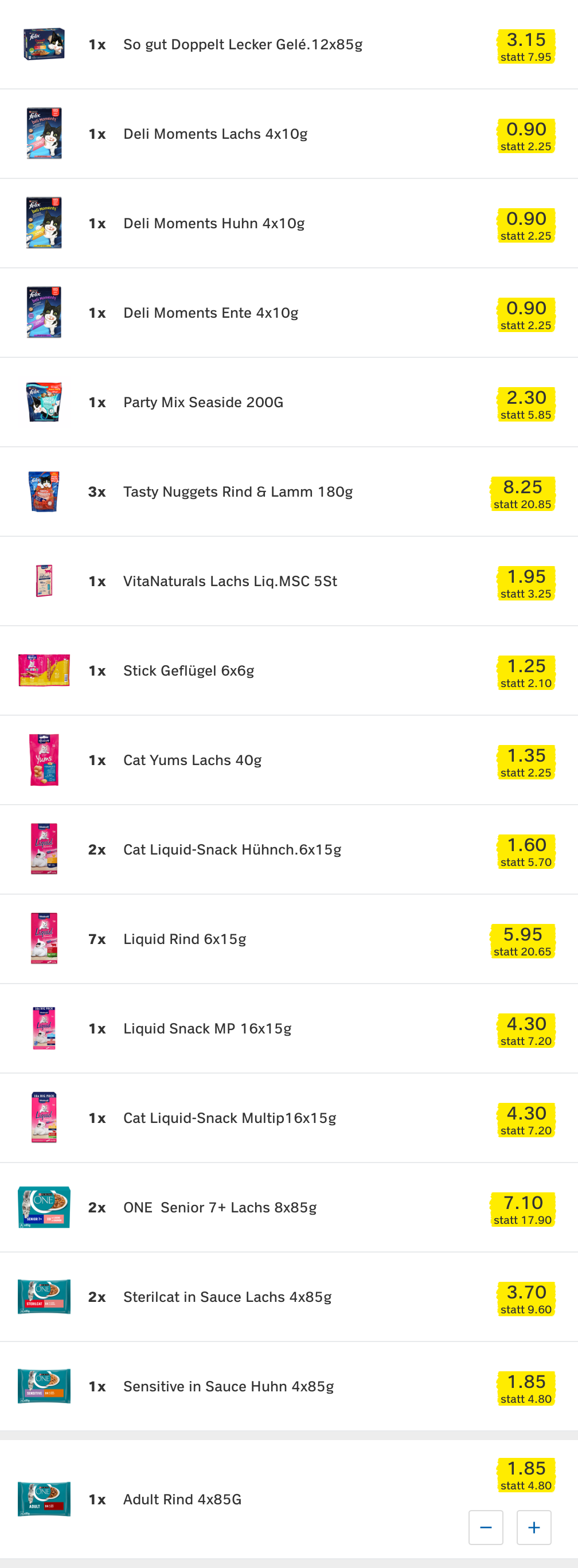Image resolution: width=578 pixels, height=1568 pixels.
Task: Select Liquid Snack MP 16x15g entry
Action: [x=207, y=1029]
